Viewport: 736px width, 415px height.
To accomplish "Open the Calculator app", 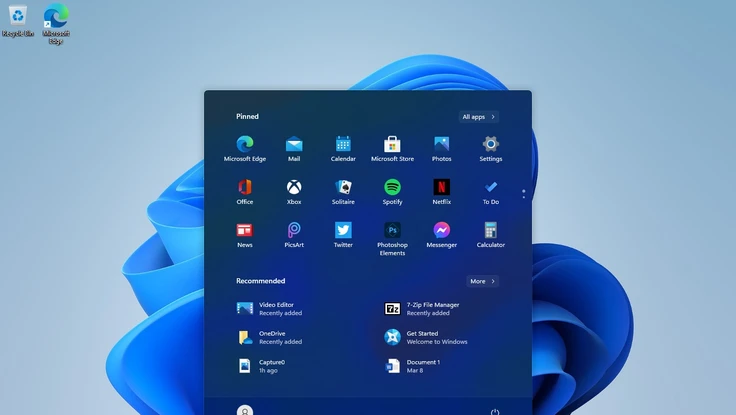I will coord(491,235).
